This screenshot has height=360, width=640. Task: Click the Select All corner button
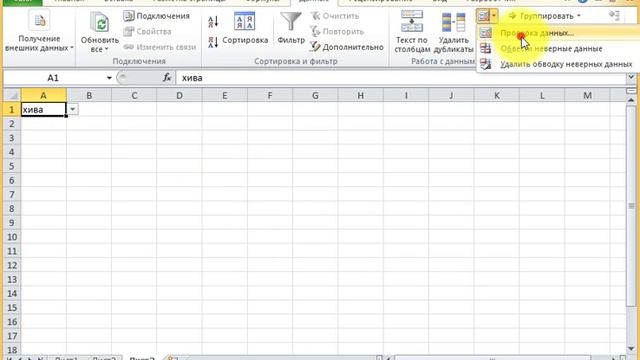pyautogui.click(x=12, y=96)
